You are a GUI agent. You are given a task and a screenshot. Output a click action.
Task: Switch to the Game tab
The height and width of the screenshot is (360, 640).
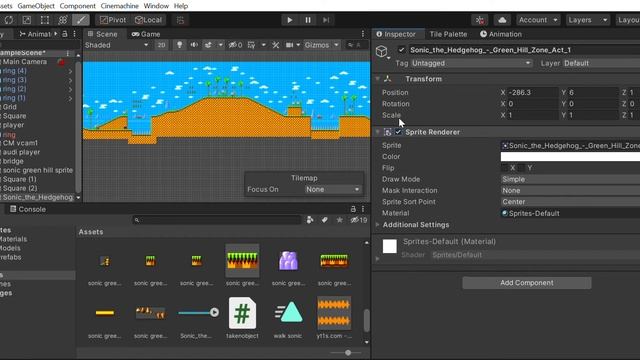tap(146, 34)
